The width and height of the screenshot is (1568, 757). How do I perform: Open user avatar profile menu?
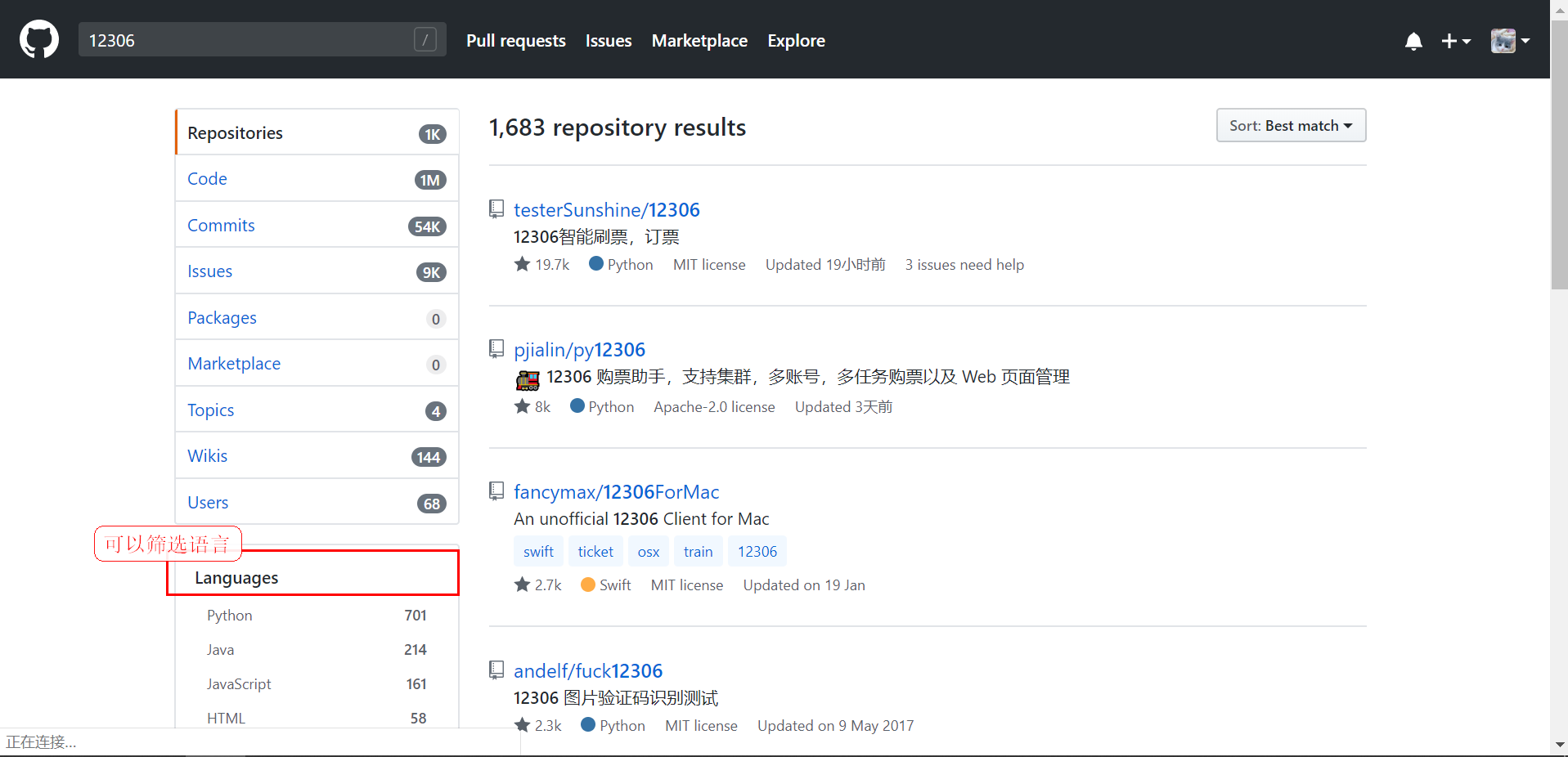(1510, 41)
